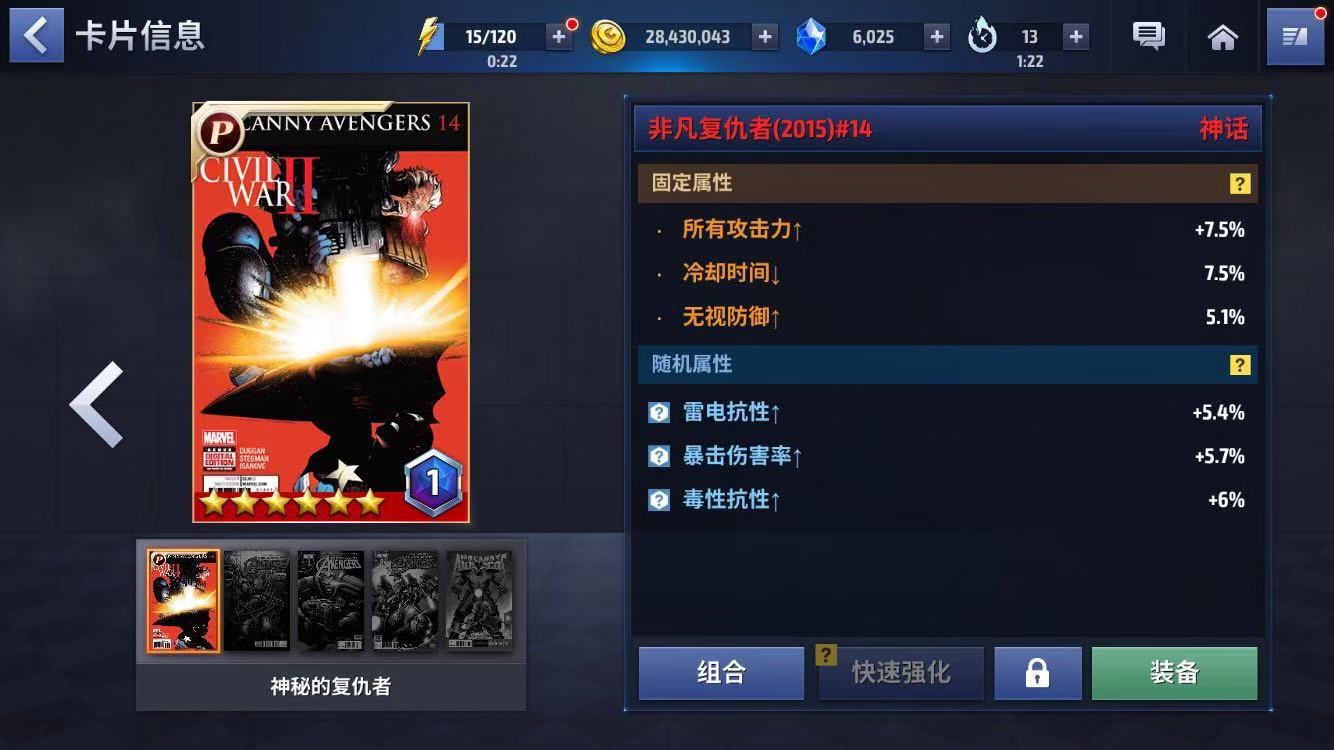Buy crystals with the plus button
Image resolution: width=1334 pixels, height=750 pixels.
coord(936,37)
